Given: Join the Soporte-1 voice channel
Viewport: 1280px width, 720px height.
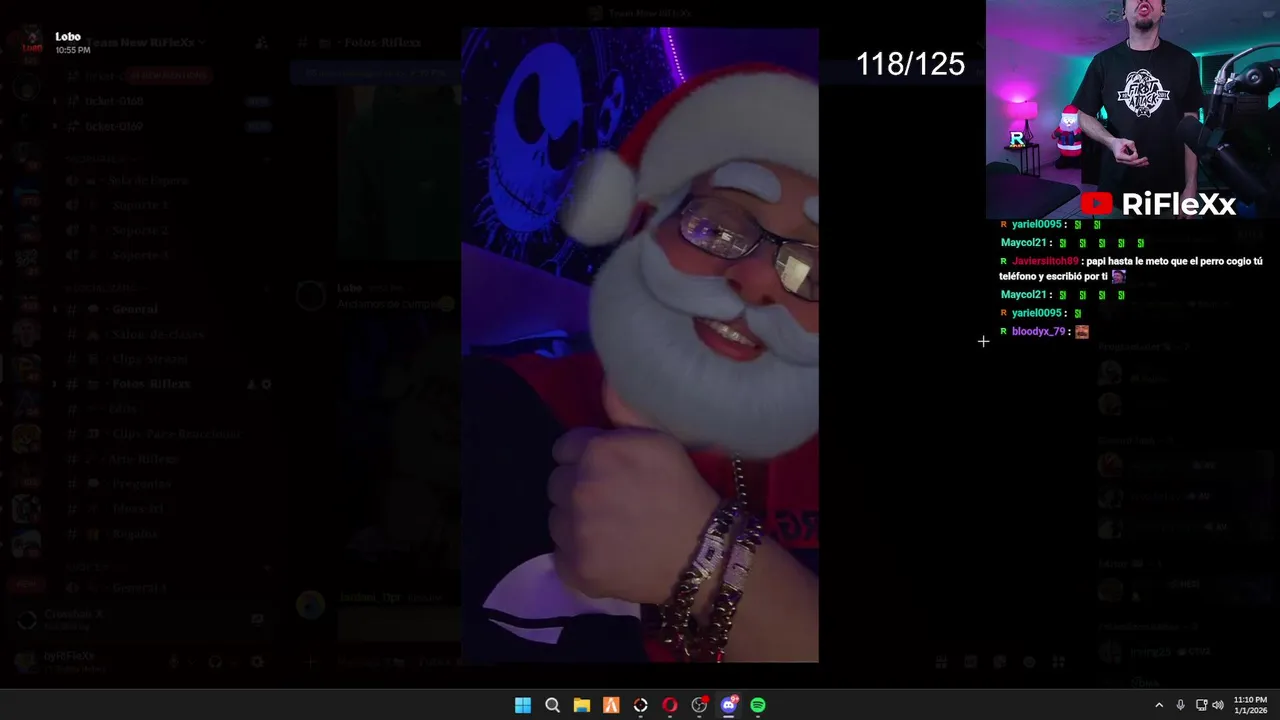Looking at the screenshot, I should tap(140, 205).
